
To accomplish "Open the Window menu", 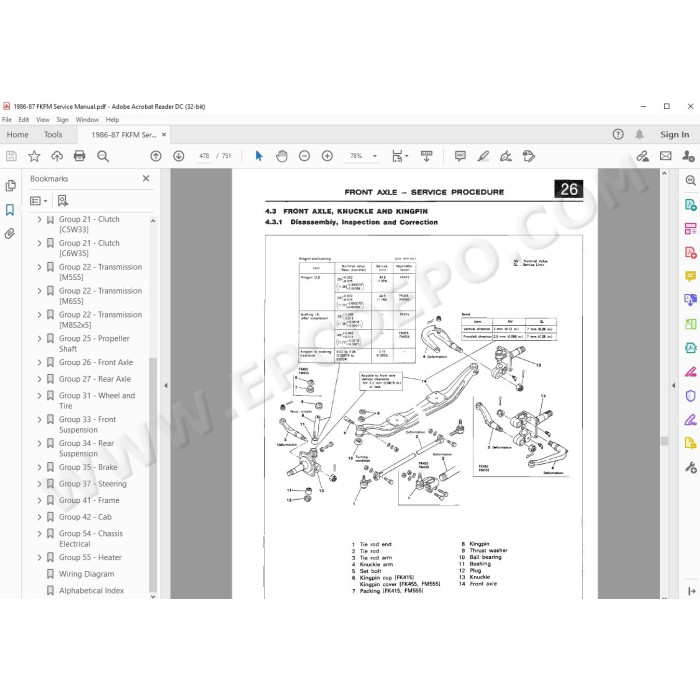I will click(87, 120).
